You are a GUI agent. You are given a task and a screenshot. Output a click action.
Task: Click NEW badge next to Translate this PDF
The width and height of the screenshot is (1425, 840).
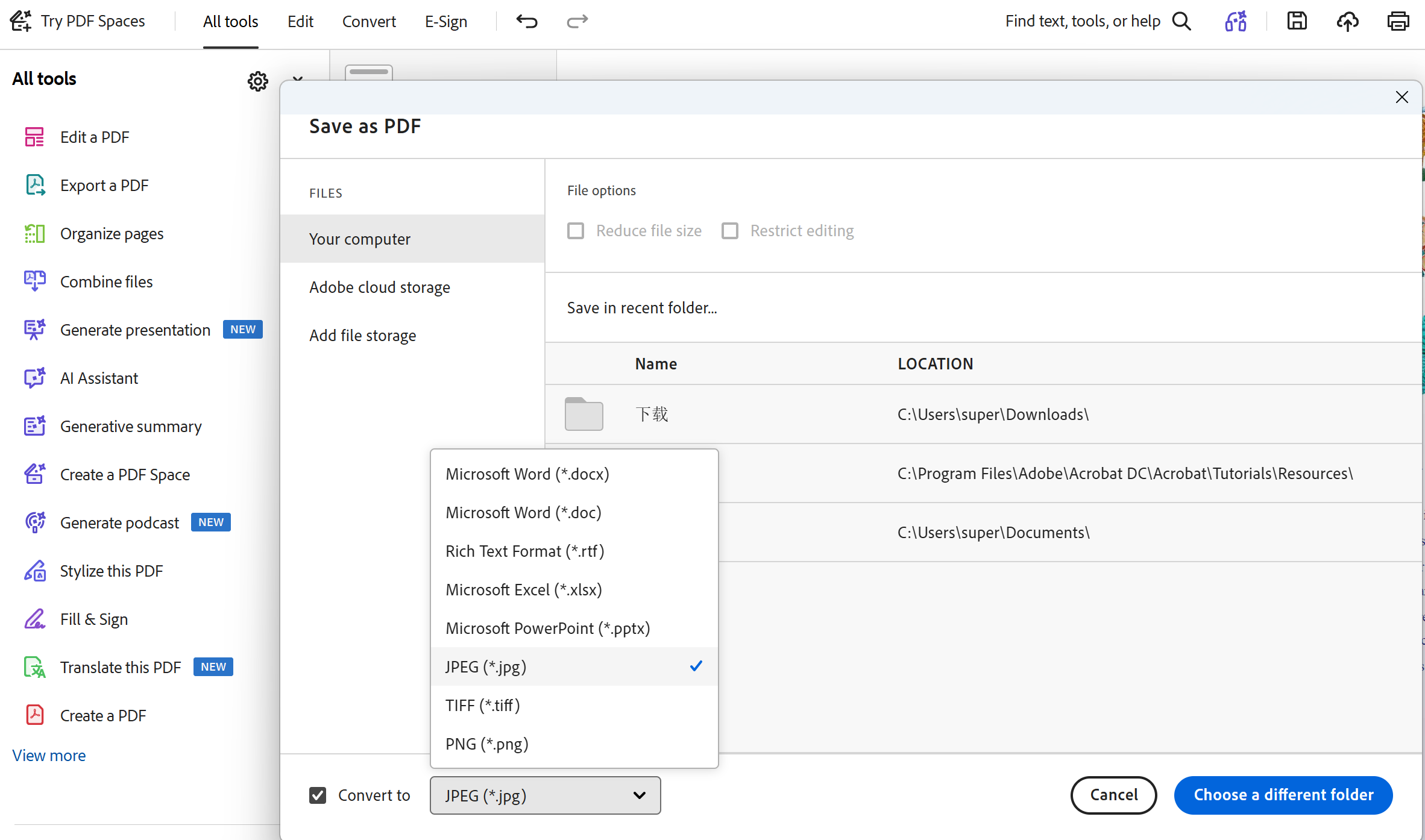coord(213,666)
